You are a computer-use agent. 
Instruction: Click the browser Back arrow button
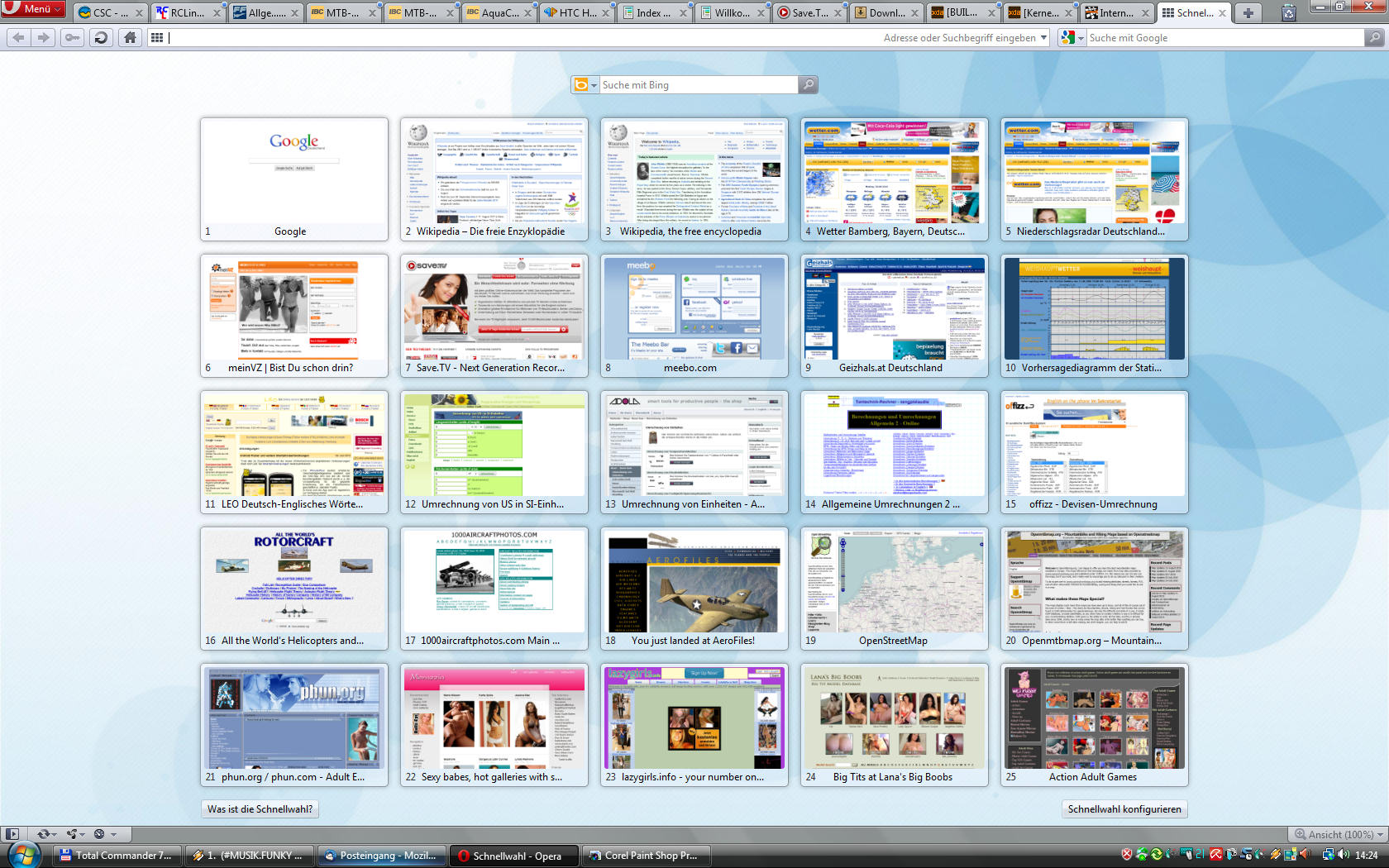click(19, 38)
